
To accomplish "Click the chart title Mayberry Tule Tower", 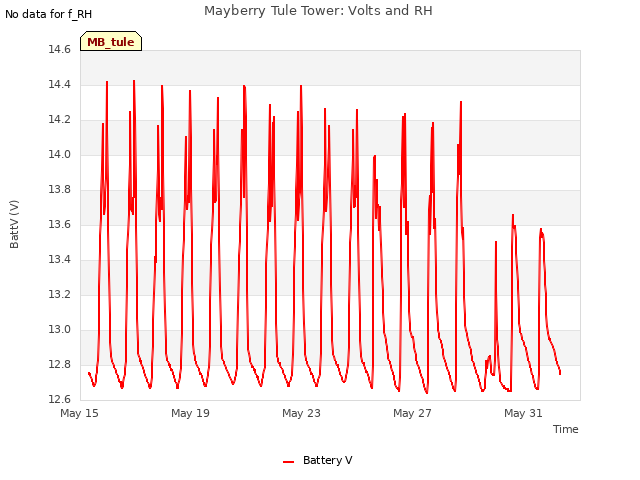I will click(x=318, y=11).
